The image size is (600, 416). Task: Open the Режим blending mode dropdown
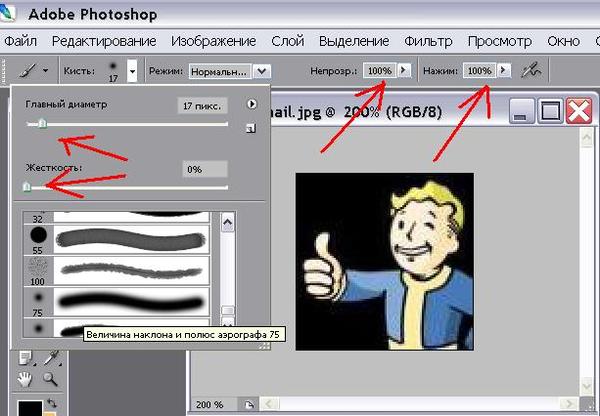262,71
